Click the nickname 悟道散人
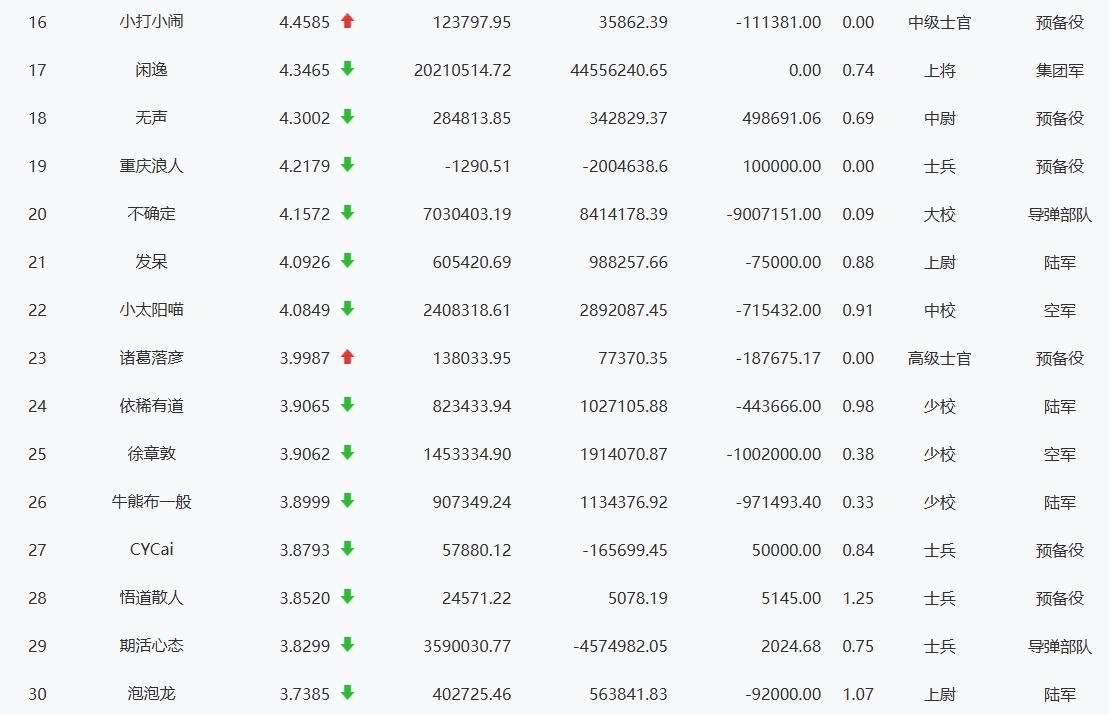Viewport: 1109px width, 715px height. (151, 598)
